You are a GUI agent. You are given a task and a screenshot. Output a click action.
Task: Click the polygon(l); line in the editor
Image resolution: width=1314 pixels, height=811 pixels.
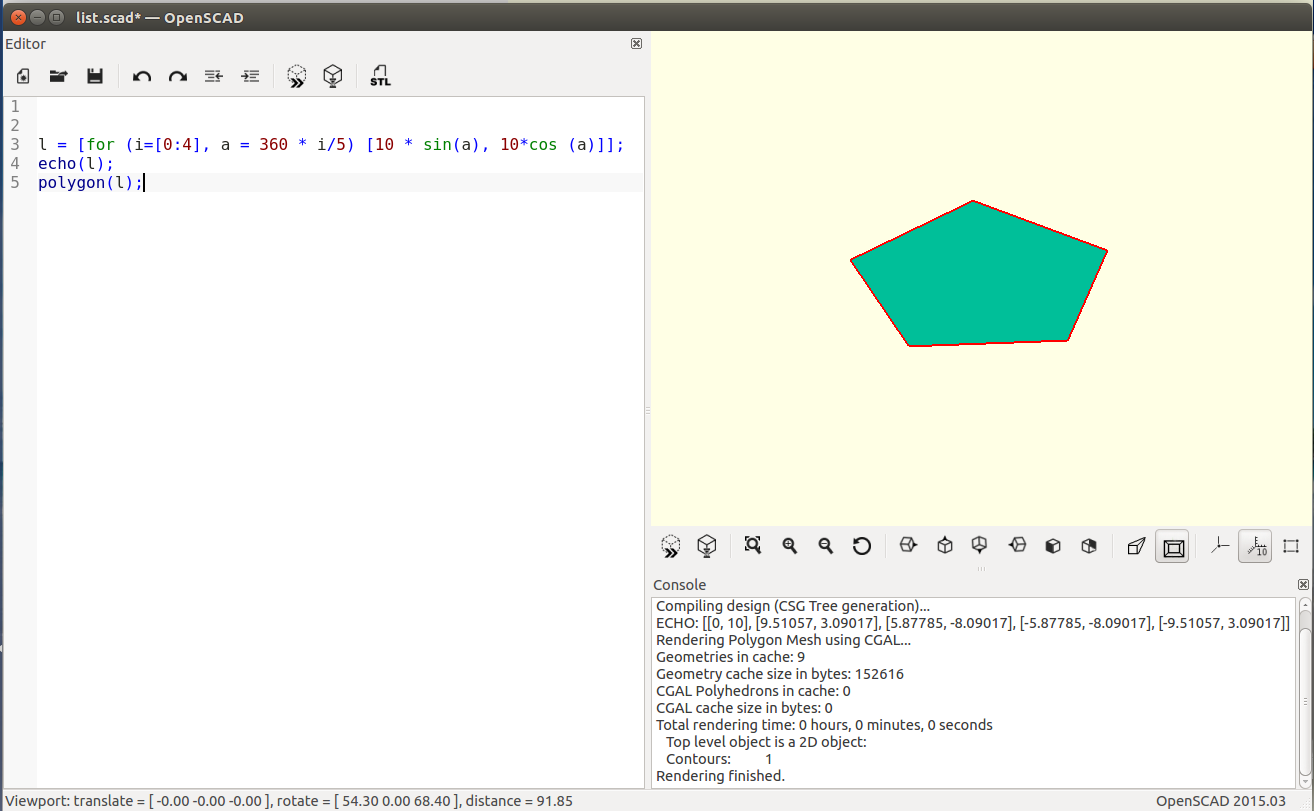click(90, 182)
